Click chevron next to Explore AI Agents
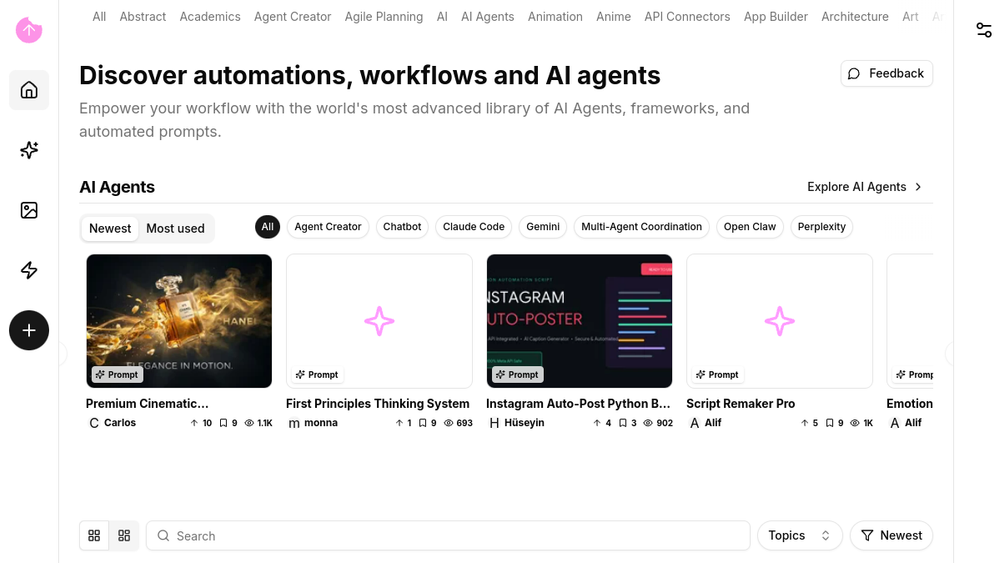The width and height of the screenshot is (1000, 563). tap(918, 187)
